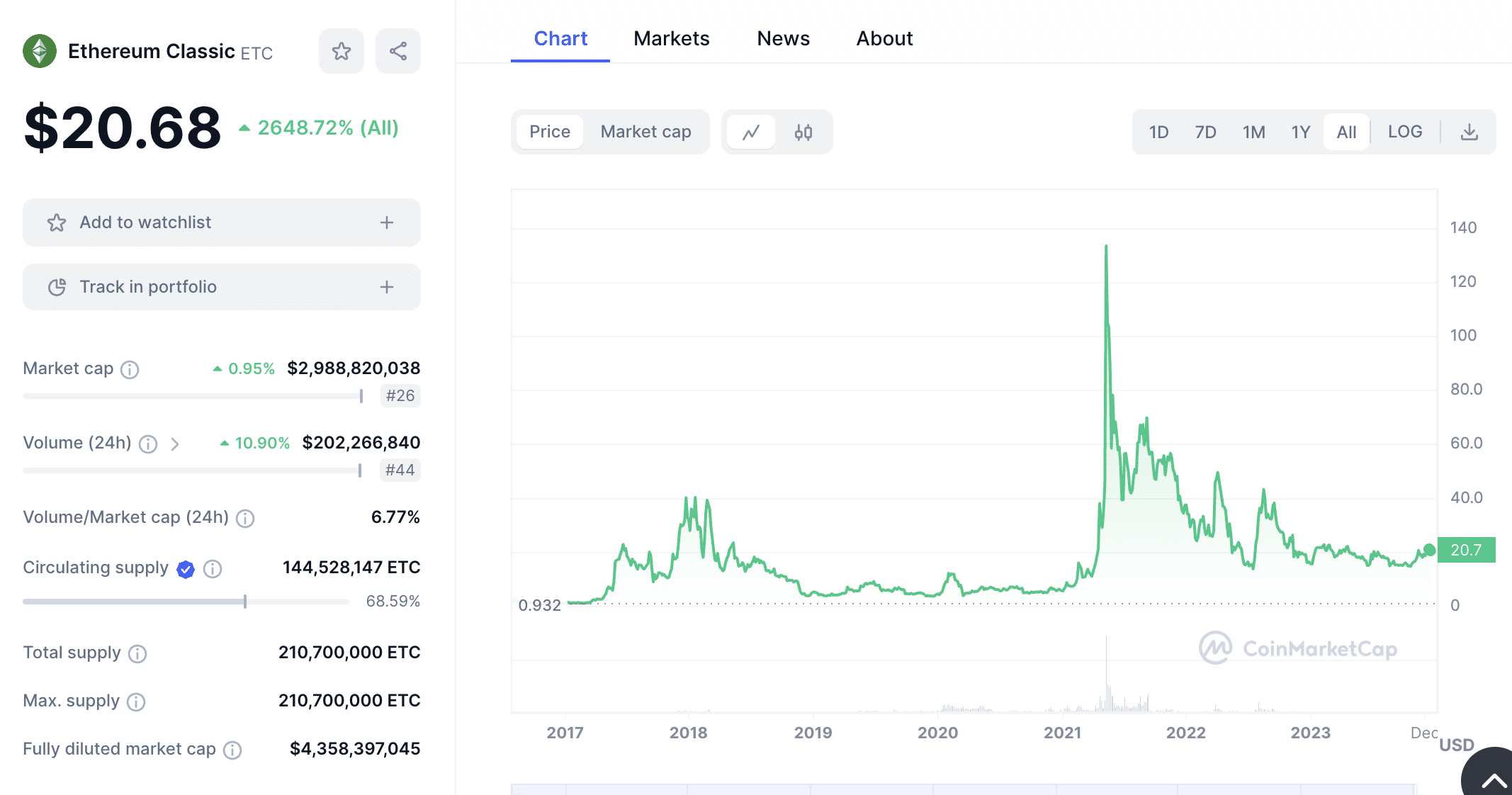This screenshot has height=795, width=1512.
Task: Click the 0.932 starting price label
Action: coord(539,605)
